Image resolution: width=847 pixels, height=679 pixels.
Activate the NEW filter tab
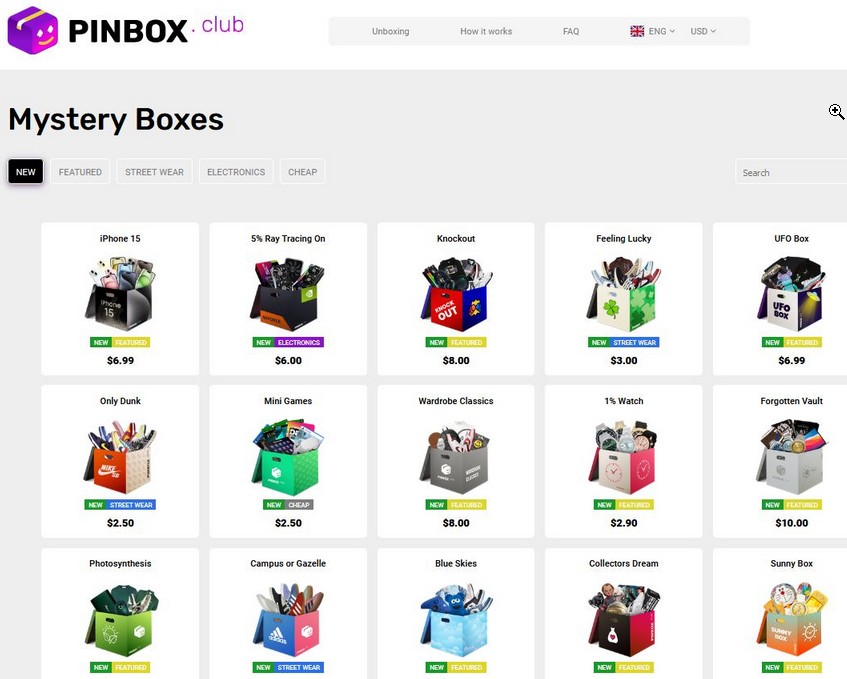[25, 172]
